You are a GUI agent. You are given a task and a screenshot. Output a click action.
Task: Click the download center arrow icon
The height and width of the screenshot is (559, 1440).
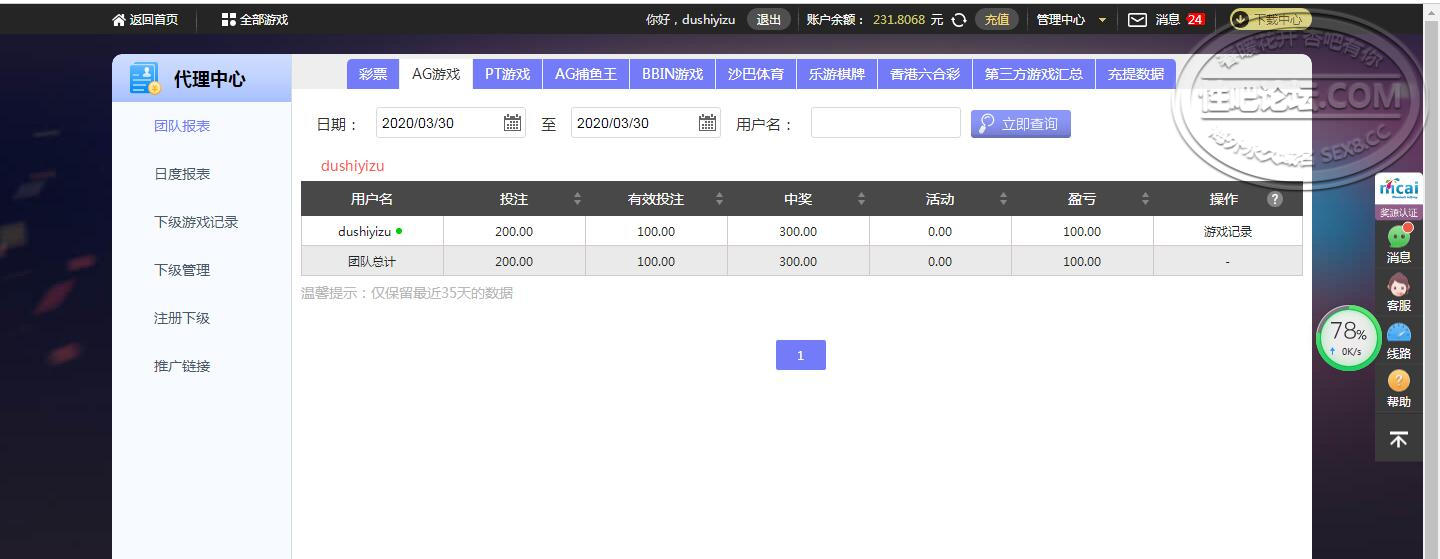[x=1240, y=19]
